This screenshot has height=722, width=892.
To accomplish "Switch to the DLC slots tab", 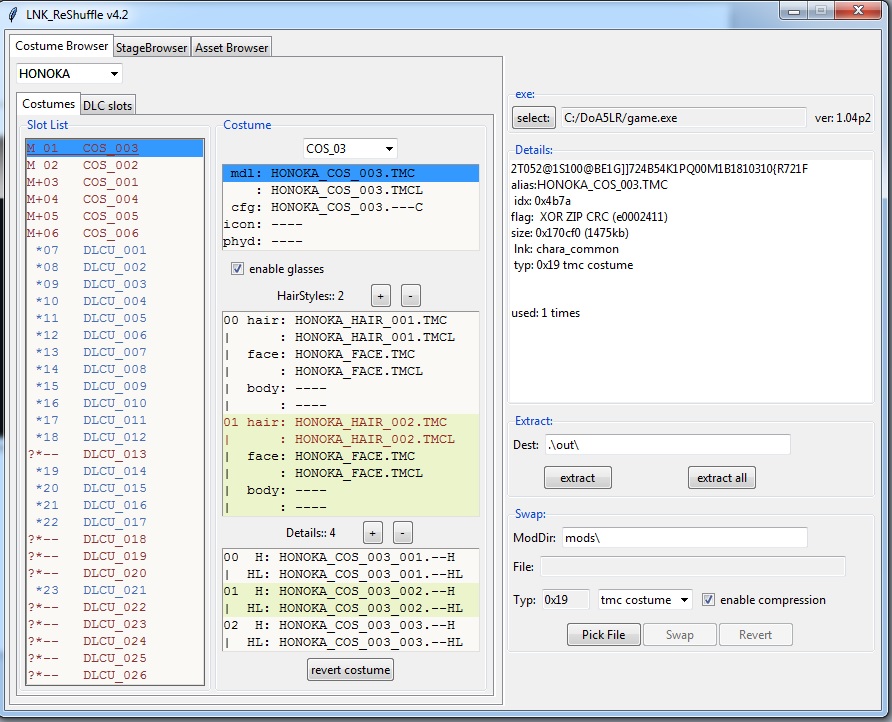I will [x=107, y=105].
